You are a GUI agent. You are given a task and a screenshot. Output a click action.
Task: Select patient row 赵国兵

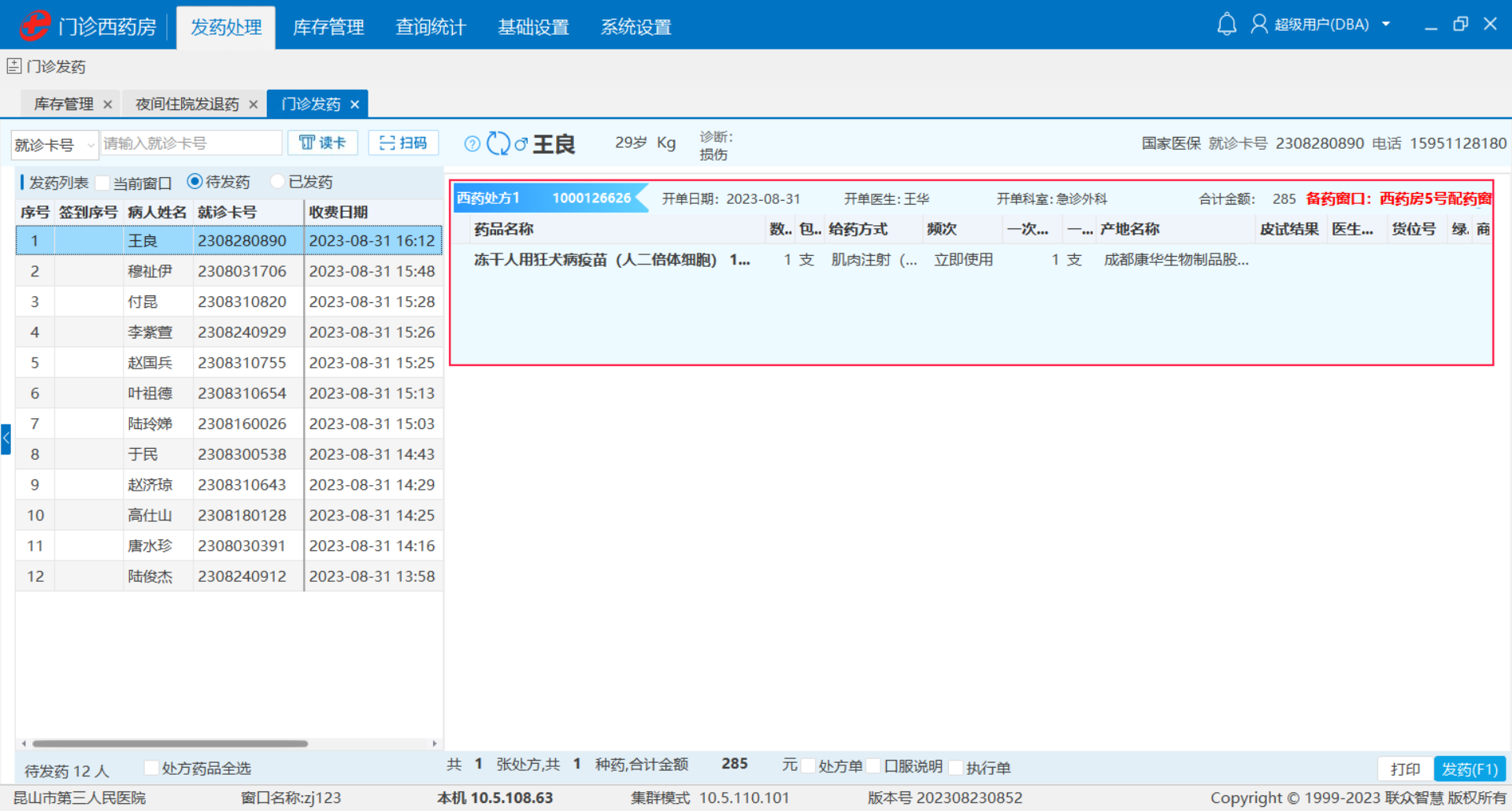click(228, 363)
